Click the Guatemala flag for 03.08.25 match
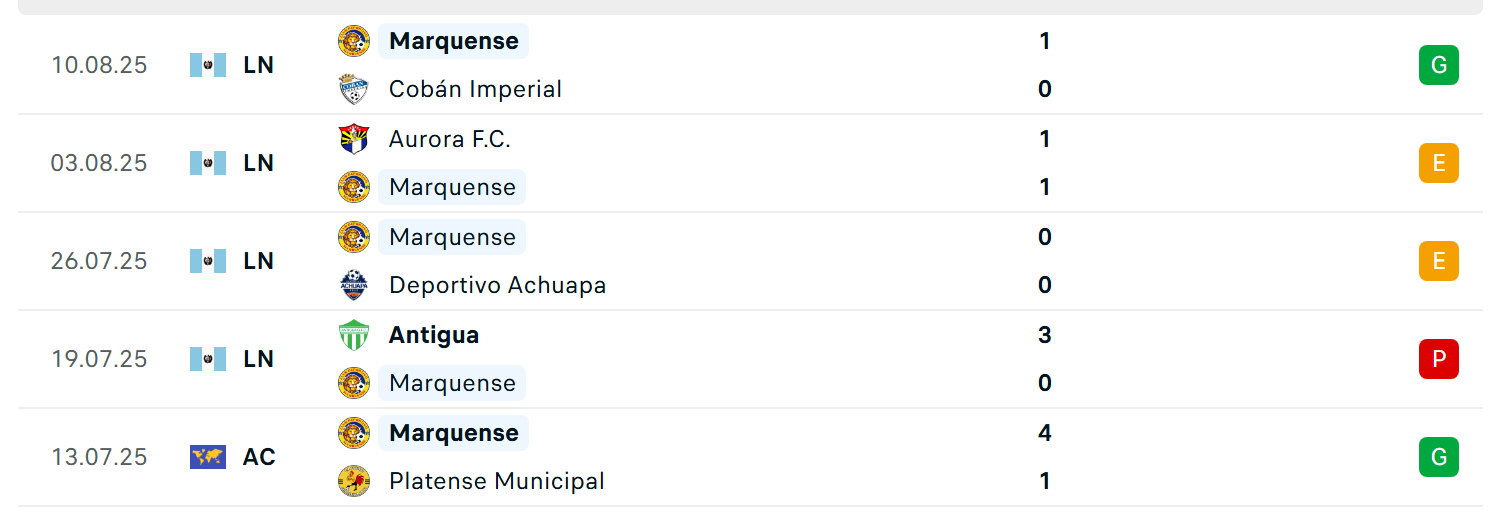 (208, 163)
